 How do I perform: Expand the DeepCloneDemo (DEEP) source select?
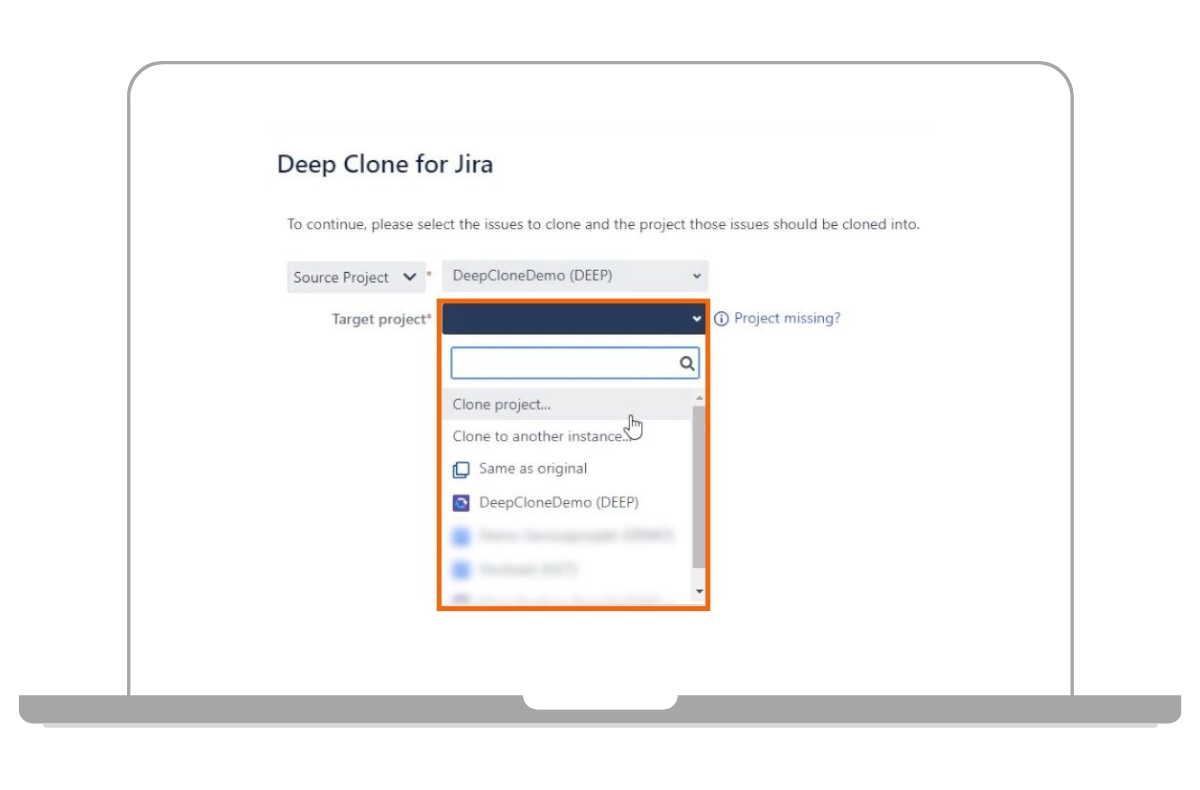pos(574,276)
